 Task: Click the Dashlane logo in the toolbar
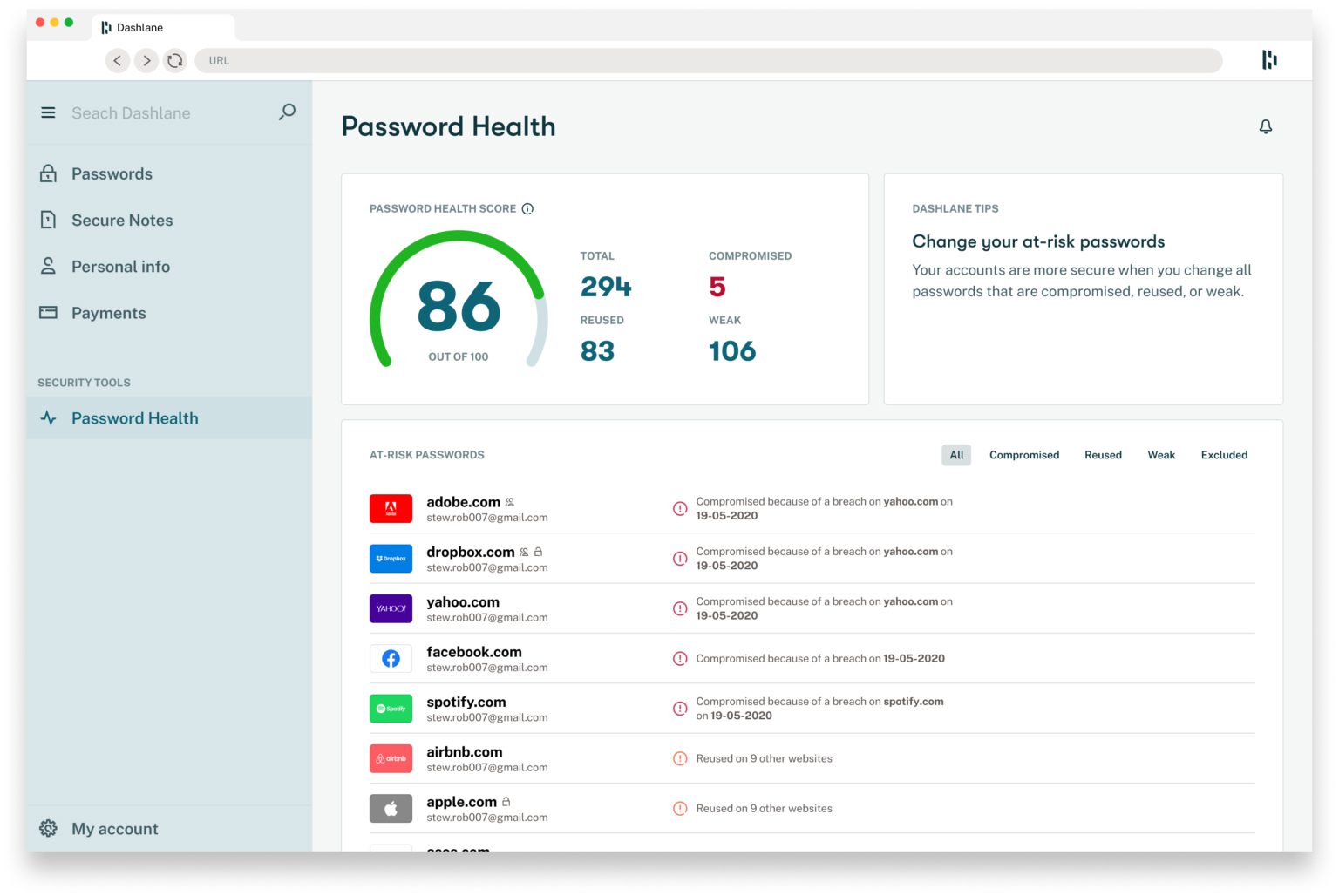coord(1269,60)
